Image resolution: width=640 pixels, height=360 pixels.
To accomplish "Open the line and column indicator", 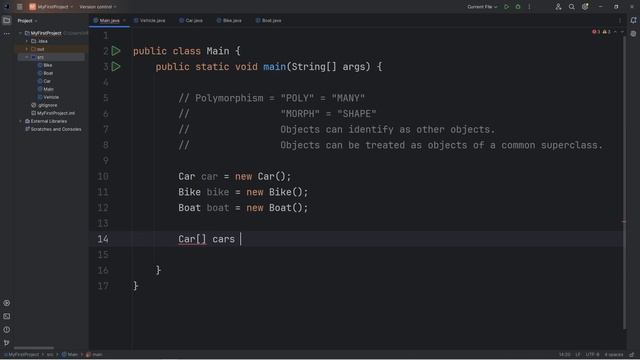I will coord(564,355).
